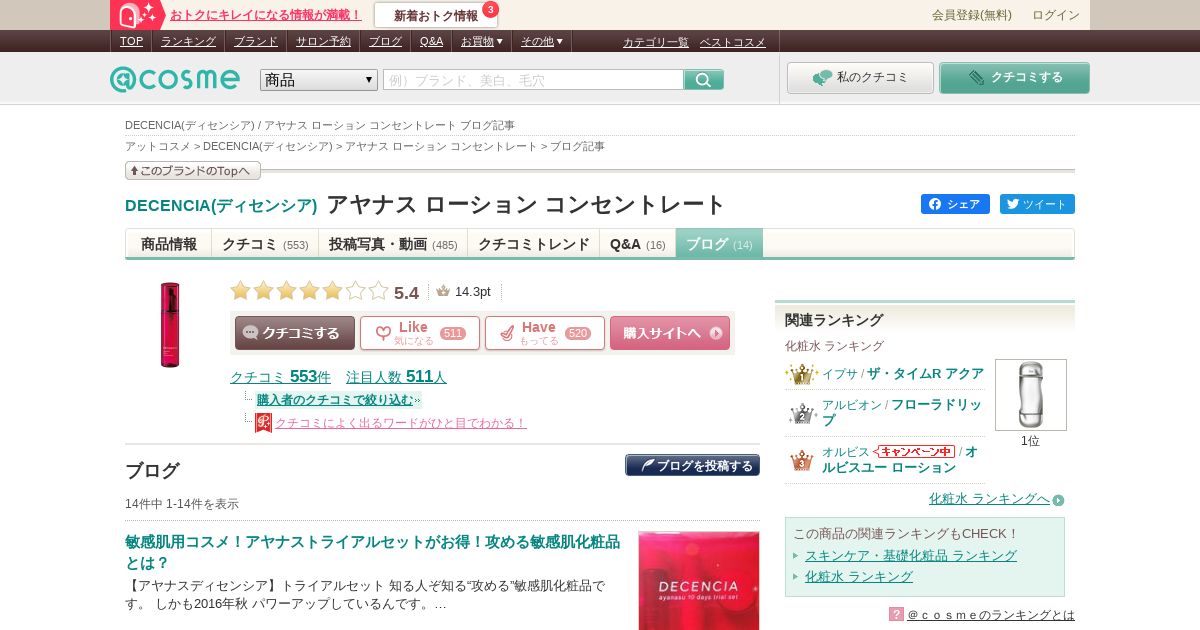Image resolution: width=1200 pixels, height=630 pixels.
Task: Switch to the Q&A (16) tab
Action: pos(638,244)
